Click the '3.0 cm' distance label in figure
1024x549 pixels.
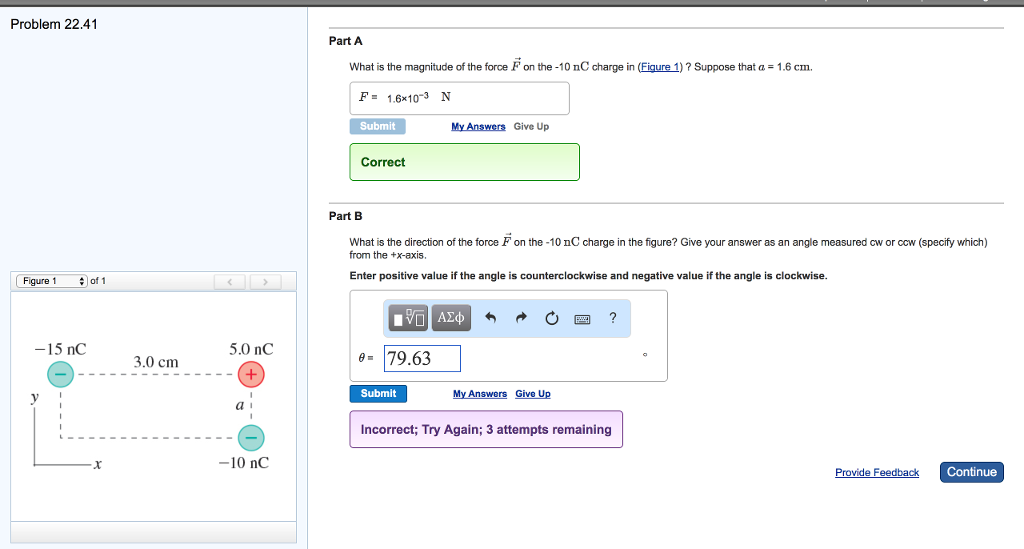155,362
